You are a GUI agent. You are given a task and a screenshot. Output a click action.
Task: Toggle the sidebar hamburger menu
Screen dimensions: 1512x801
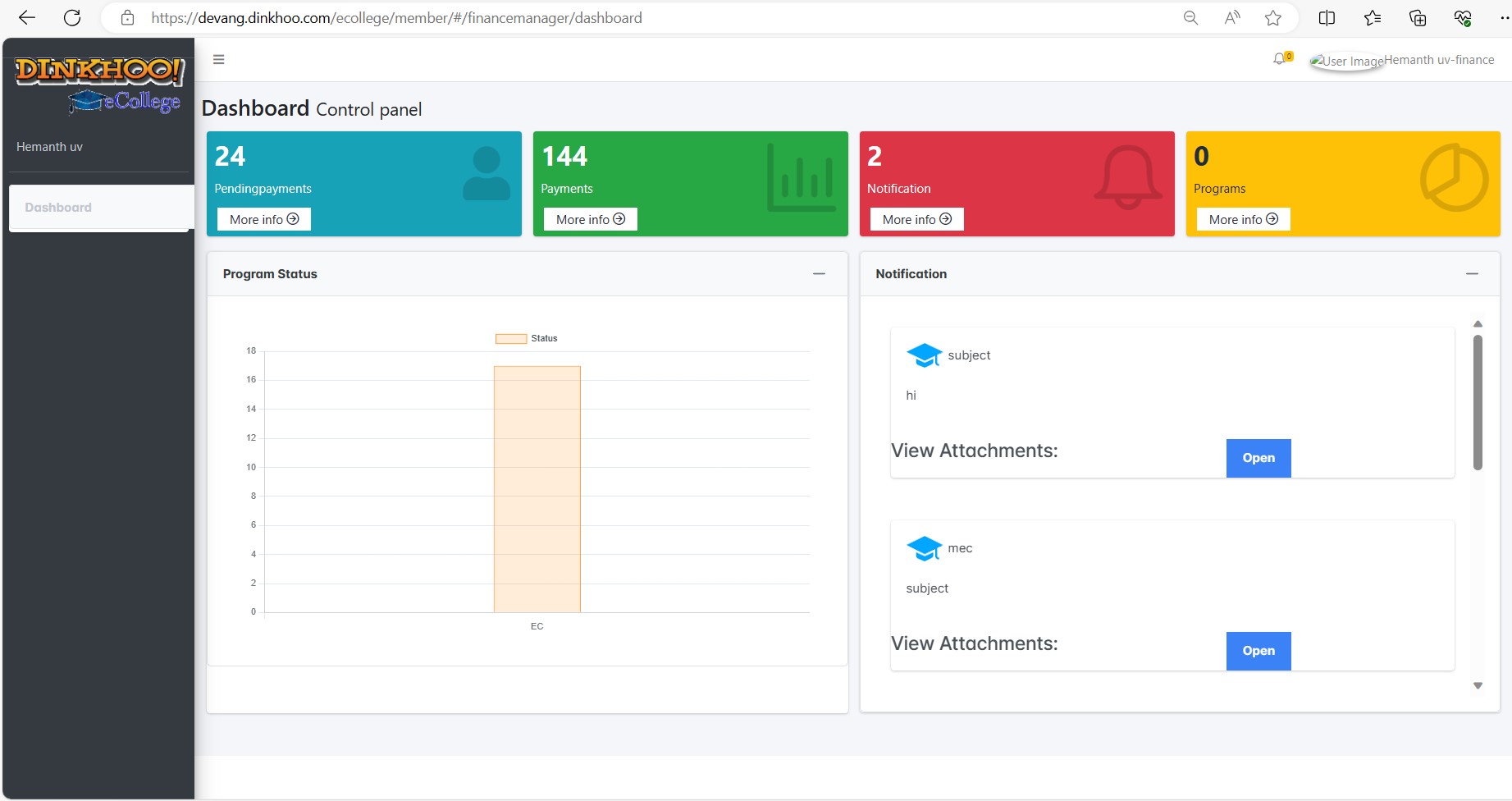point(218,59)
